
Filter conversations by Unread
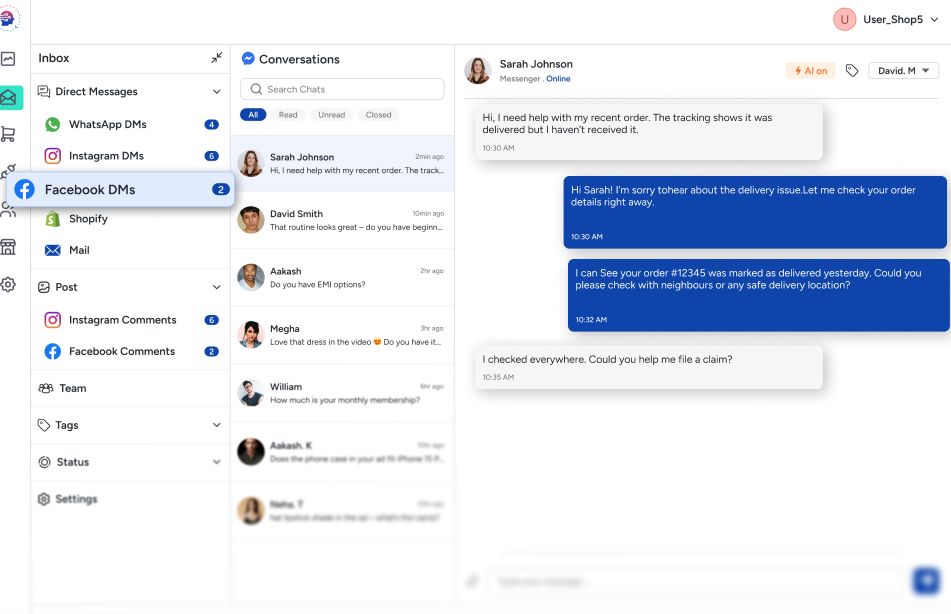pos(331,115)
